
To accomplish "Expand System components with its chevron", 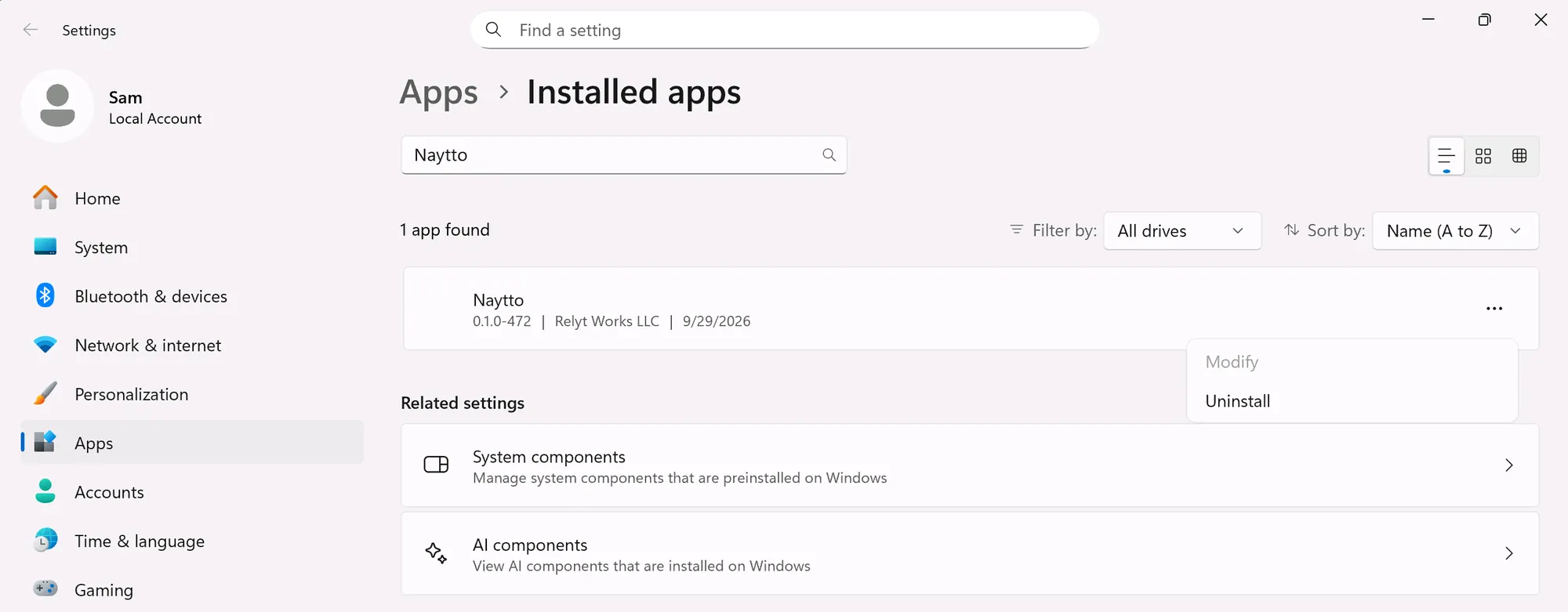I will [x=1509, y=465].
